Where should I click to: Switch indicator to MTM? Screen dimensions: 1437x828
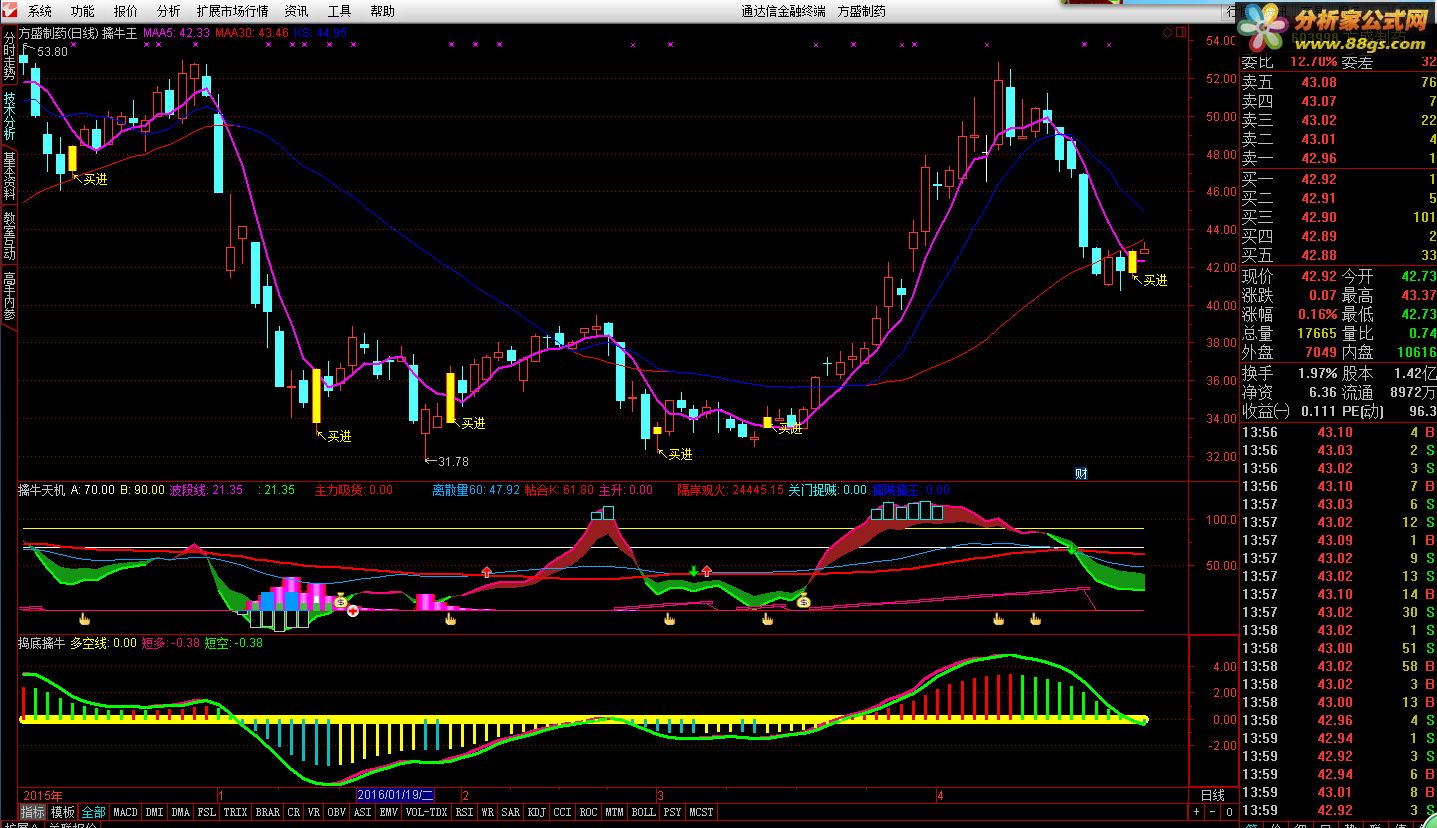615,812
